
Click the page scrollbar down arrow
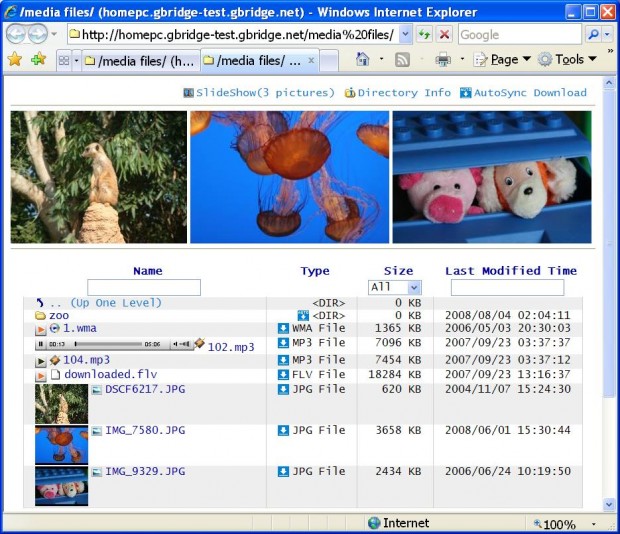[x=609, y=504]
